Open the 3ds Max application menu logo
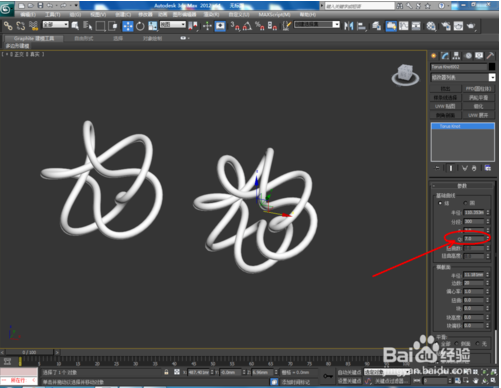The image size is (501, 388). 6,9
